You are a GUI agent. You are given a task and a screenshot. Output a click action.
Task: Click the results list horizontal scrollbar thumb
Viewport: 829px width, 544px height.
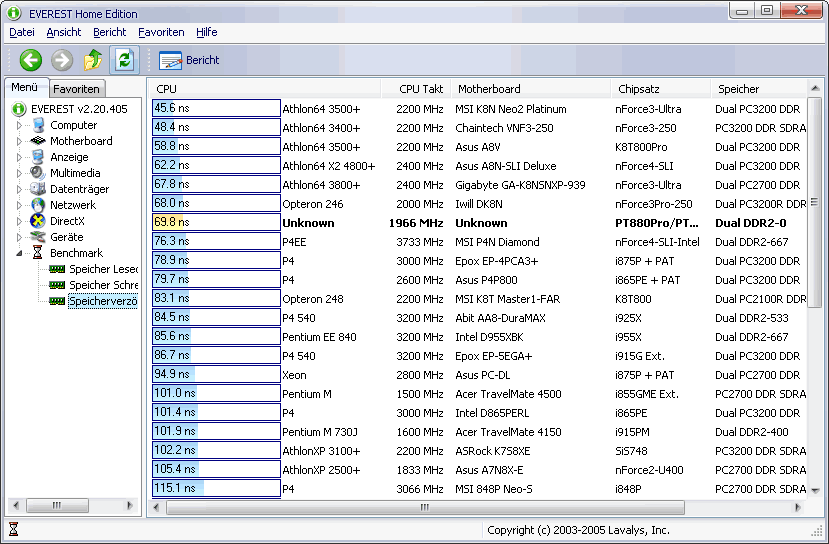(425, 508)
